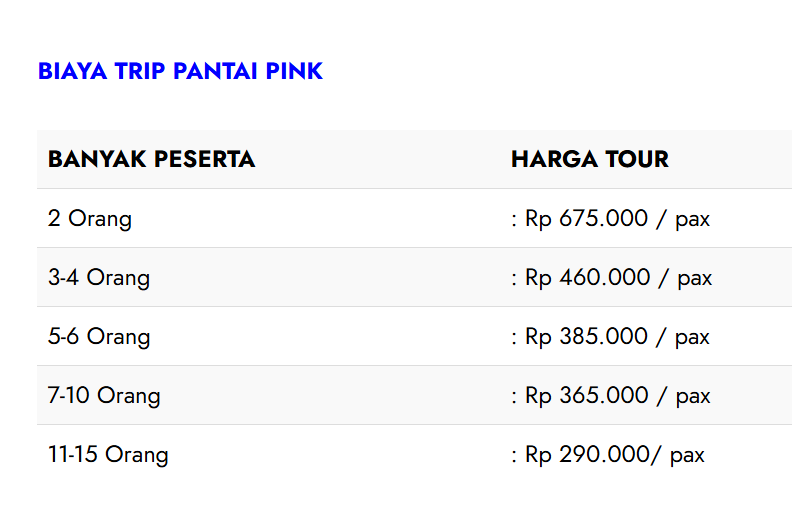Click the word pax in the 5-6 Orang row
Image resolution: width=792 pixels, height=510 pixels.
tap(692, 337)
